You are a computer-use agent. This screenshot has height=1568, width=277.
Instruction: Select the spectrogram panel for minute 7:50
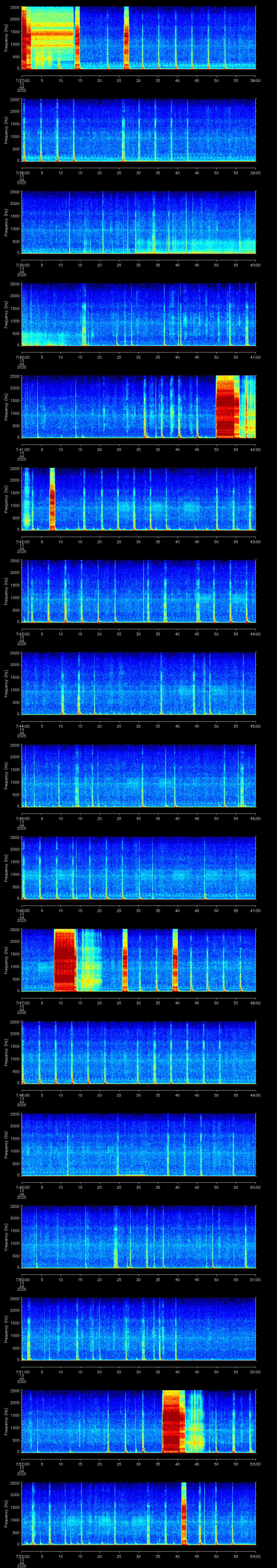point(138,1237)
